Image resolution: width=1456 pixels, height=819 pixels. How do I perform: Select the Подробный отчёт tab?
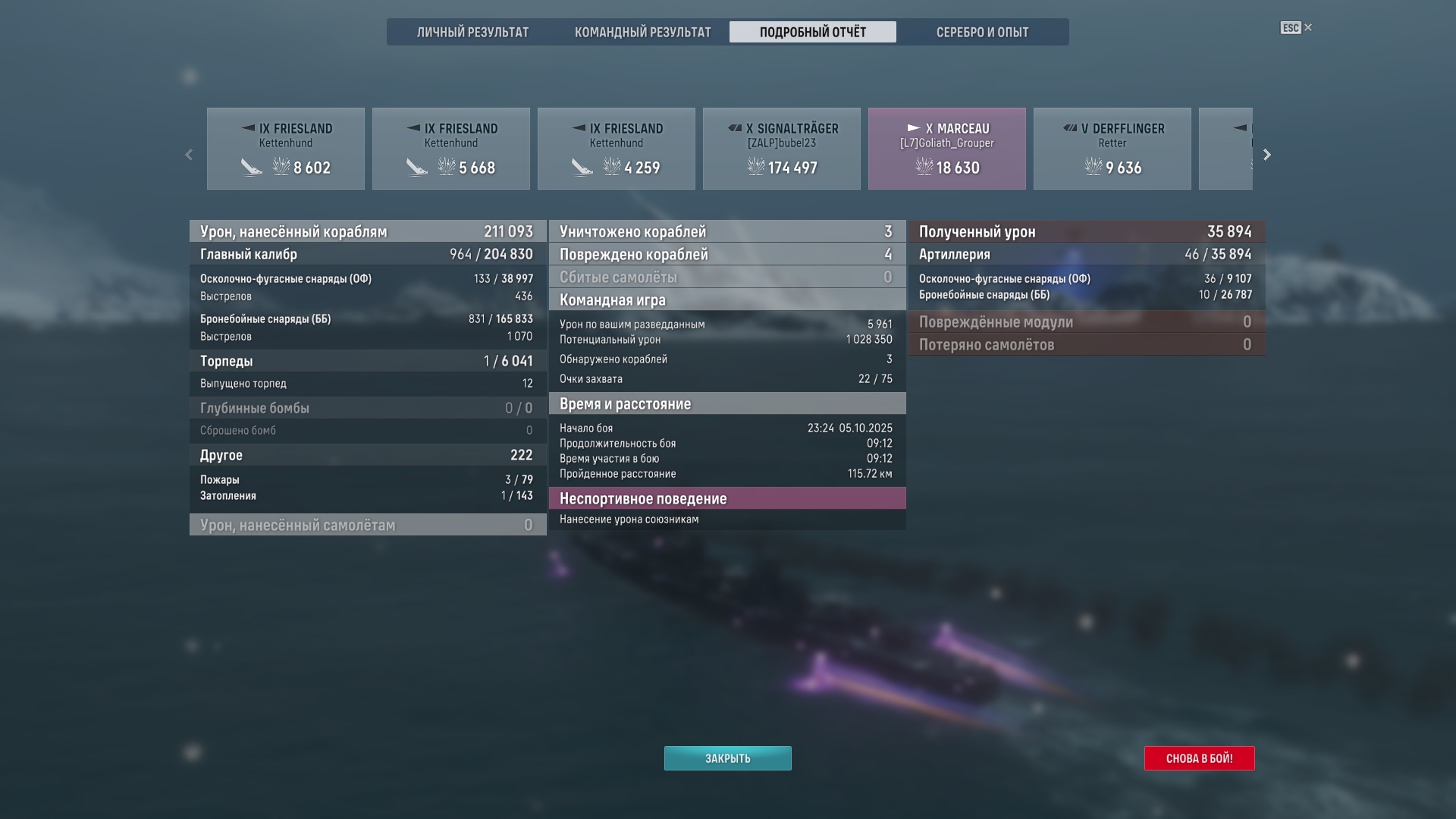[813, 32]
